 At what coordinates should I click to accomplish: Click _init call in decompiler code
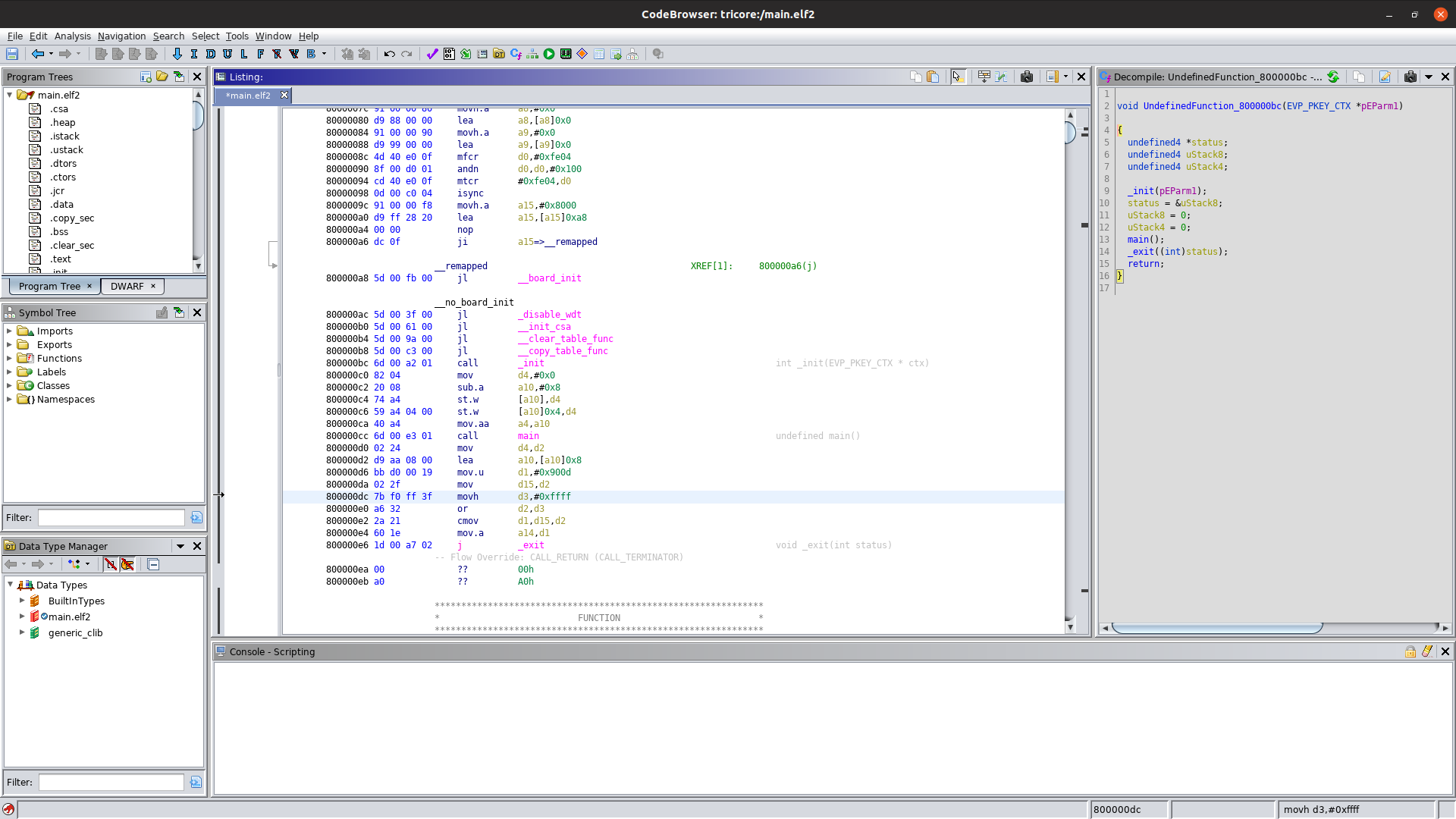(x=1141, y=191)
